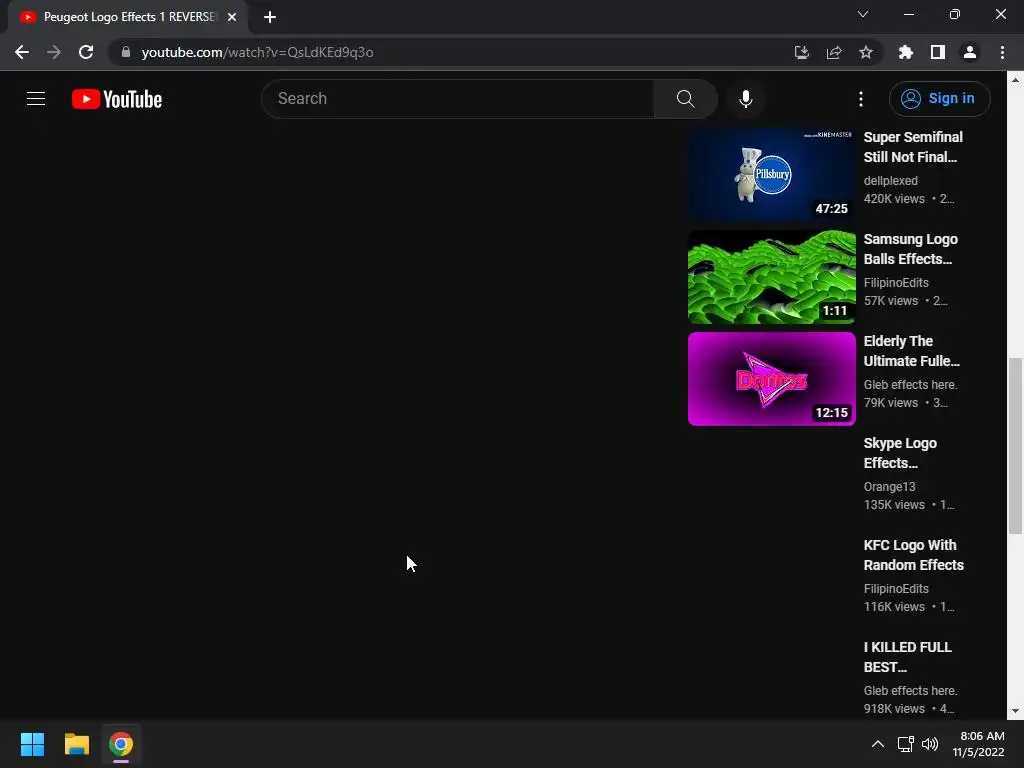Open Samsung Logo Balls Effects title
Image resolution: width=1024 pixels, height=768 pixels.
pyautogui.click(x=910, y=249)
